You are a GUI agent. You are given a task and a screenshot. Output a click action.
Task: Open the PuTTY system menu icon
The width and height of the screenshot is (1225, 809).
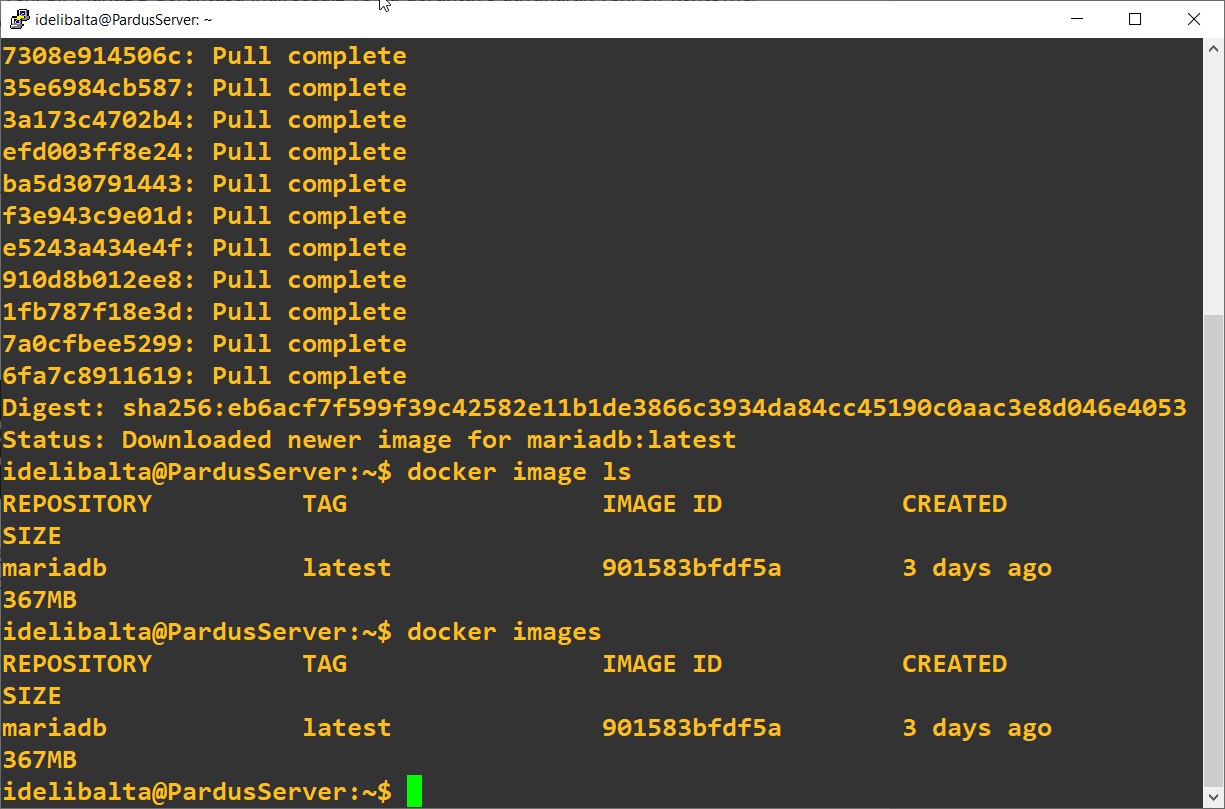pos(18,19)
